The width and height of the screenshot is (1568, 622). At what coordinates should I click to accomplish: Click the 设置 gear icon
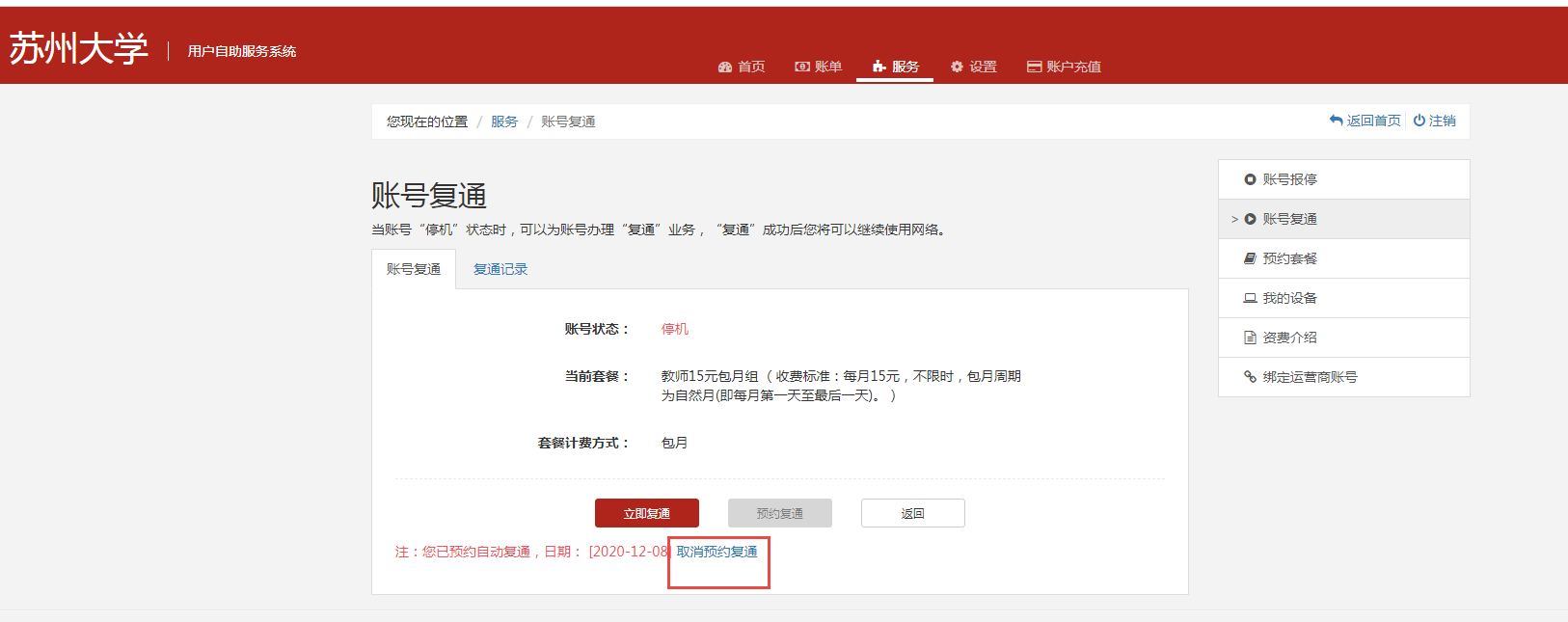pyautogui.click(x=957, y=67)
